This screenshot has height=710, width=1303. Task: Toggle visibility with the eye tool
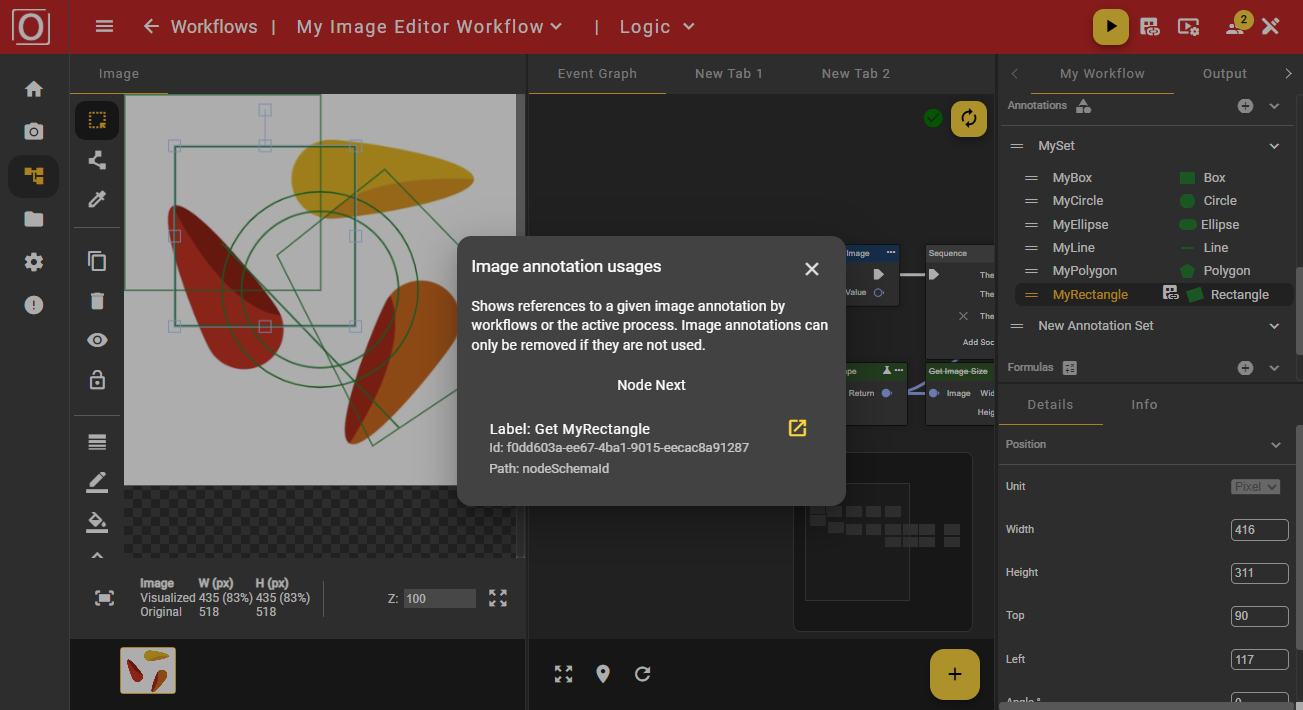coord(97,339)
